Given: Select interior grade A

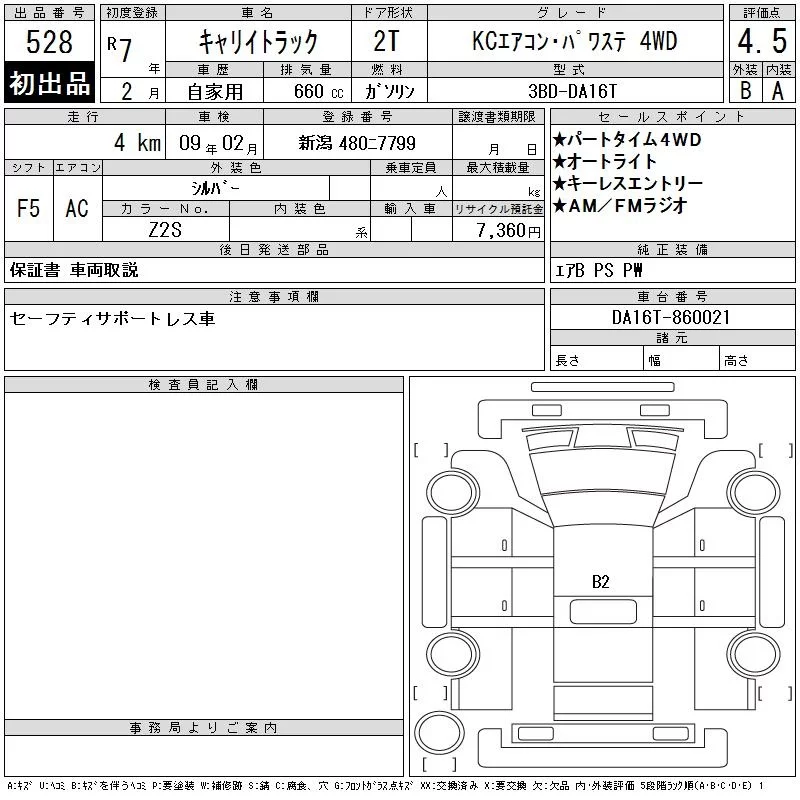Looking at the screenshot, I should [x=778, y=91].
